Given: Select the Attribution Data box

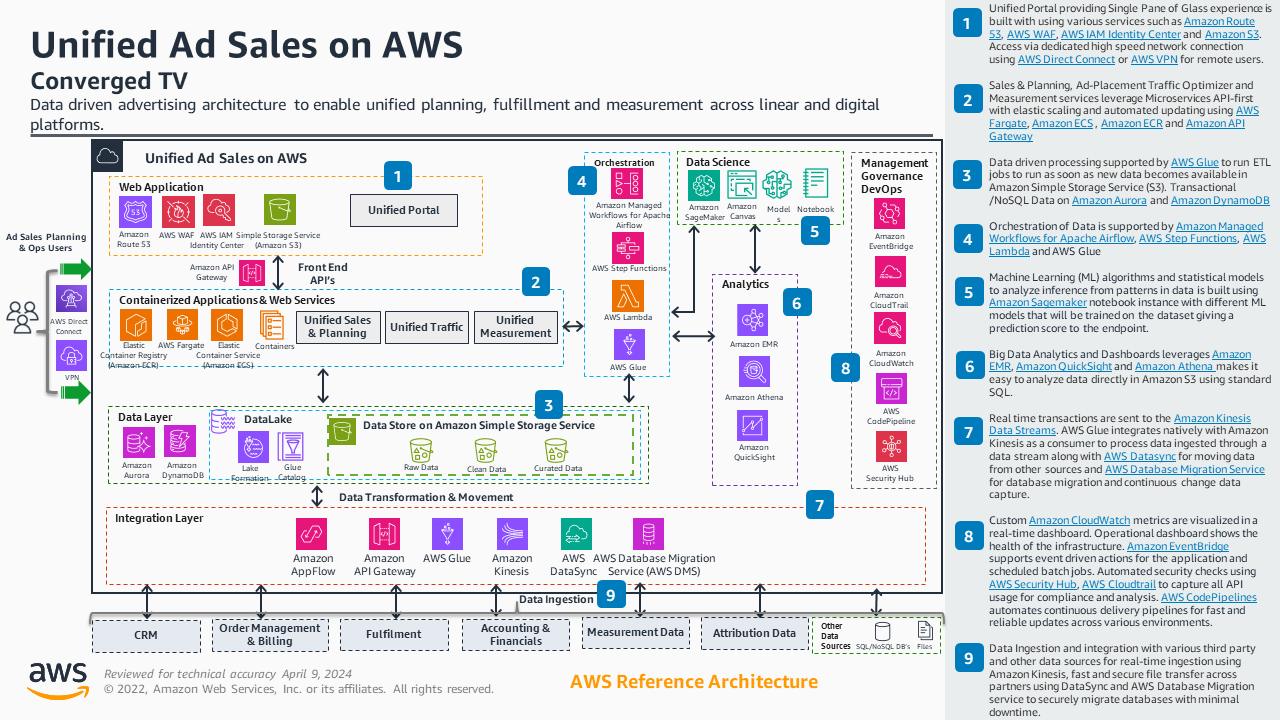Looking at the screenshot, I should pos(755,633).
